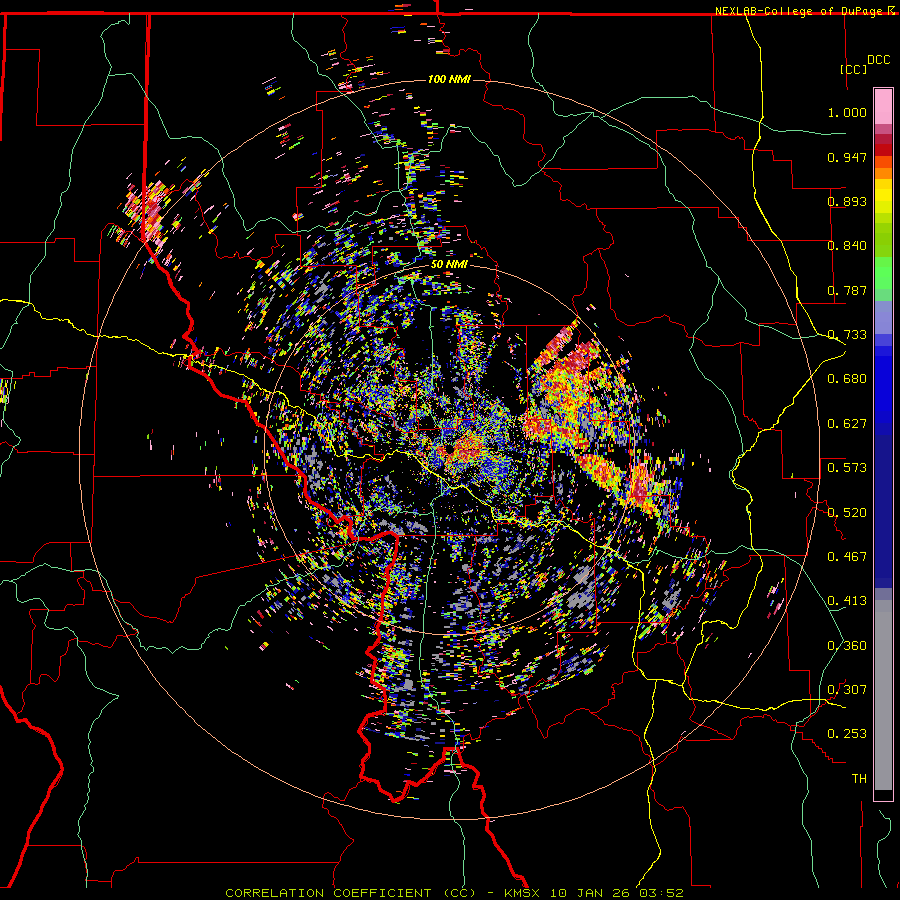Click the 0.573 legend value

[x=847, y=468]
